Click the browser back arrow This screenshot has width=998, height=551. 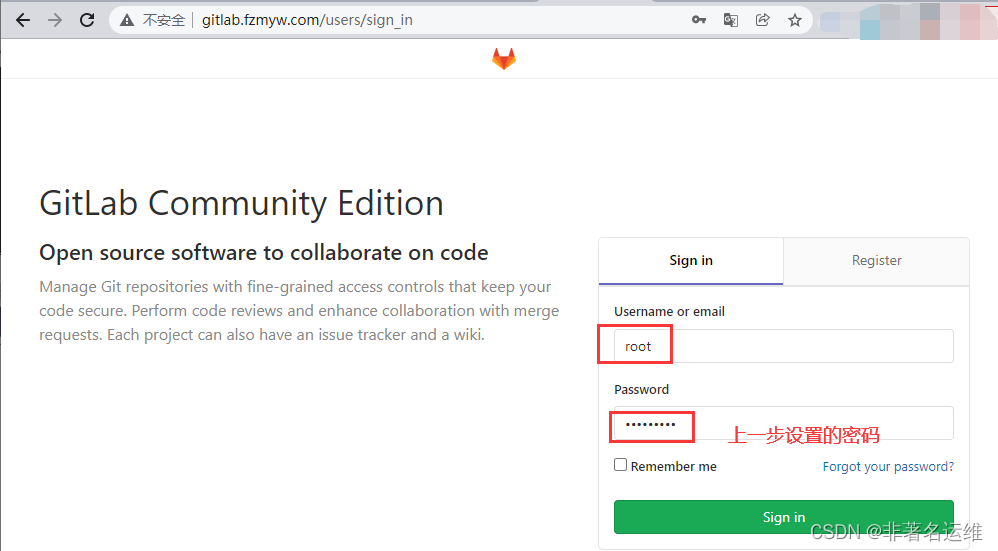pyautogui.click(x=23, y=20)
